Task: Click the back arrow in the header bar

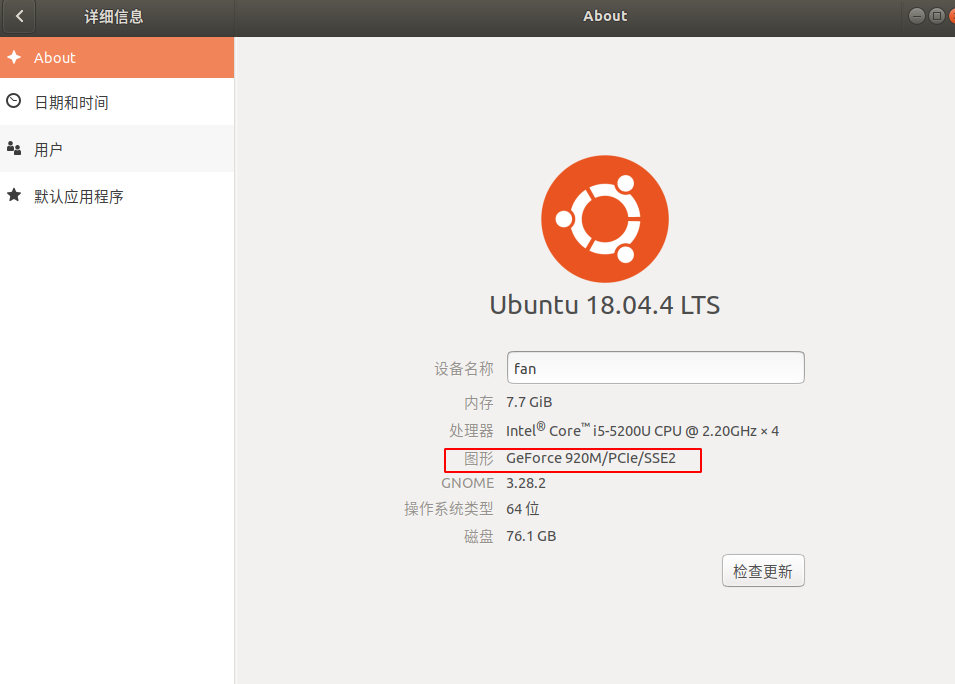Action: tap(19, 16)
